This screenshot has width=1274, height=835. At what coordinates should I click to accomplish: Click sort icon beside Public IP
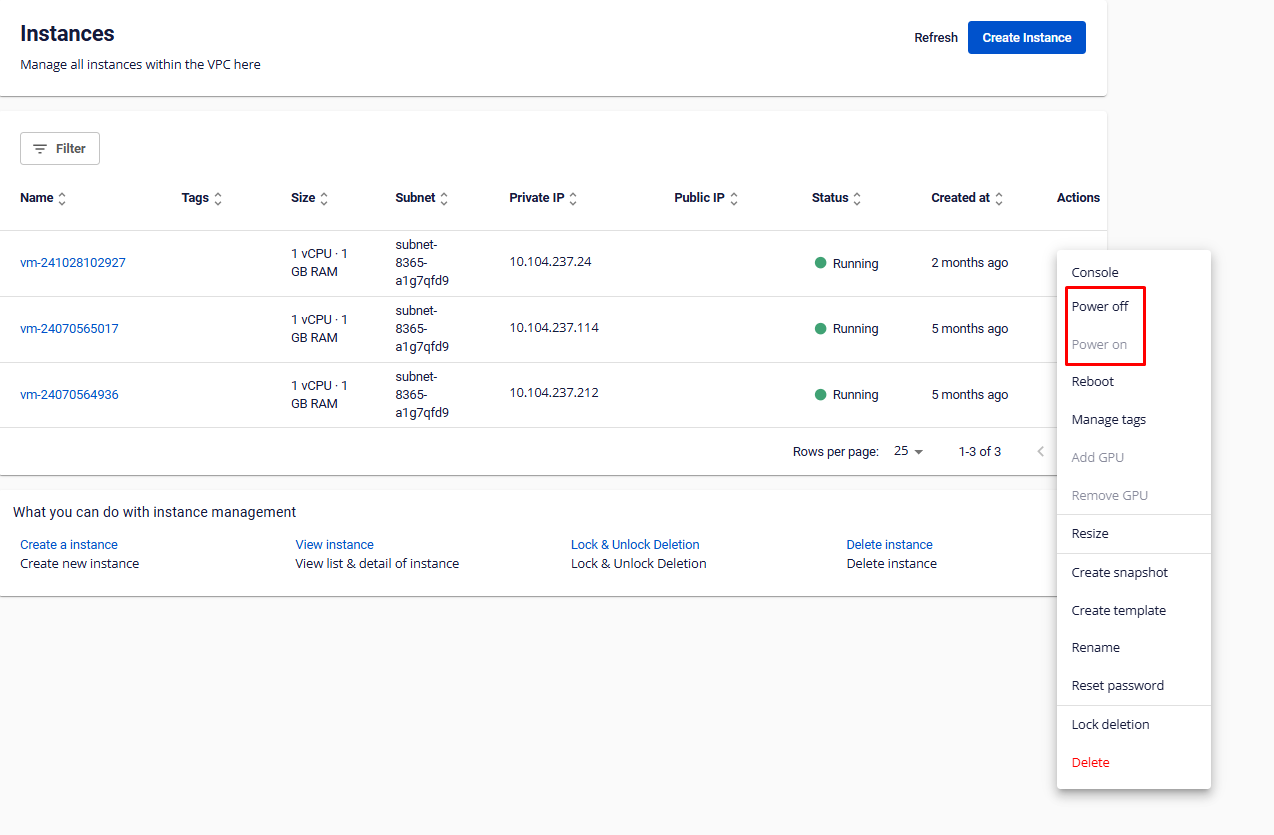pos(734,199)
